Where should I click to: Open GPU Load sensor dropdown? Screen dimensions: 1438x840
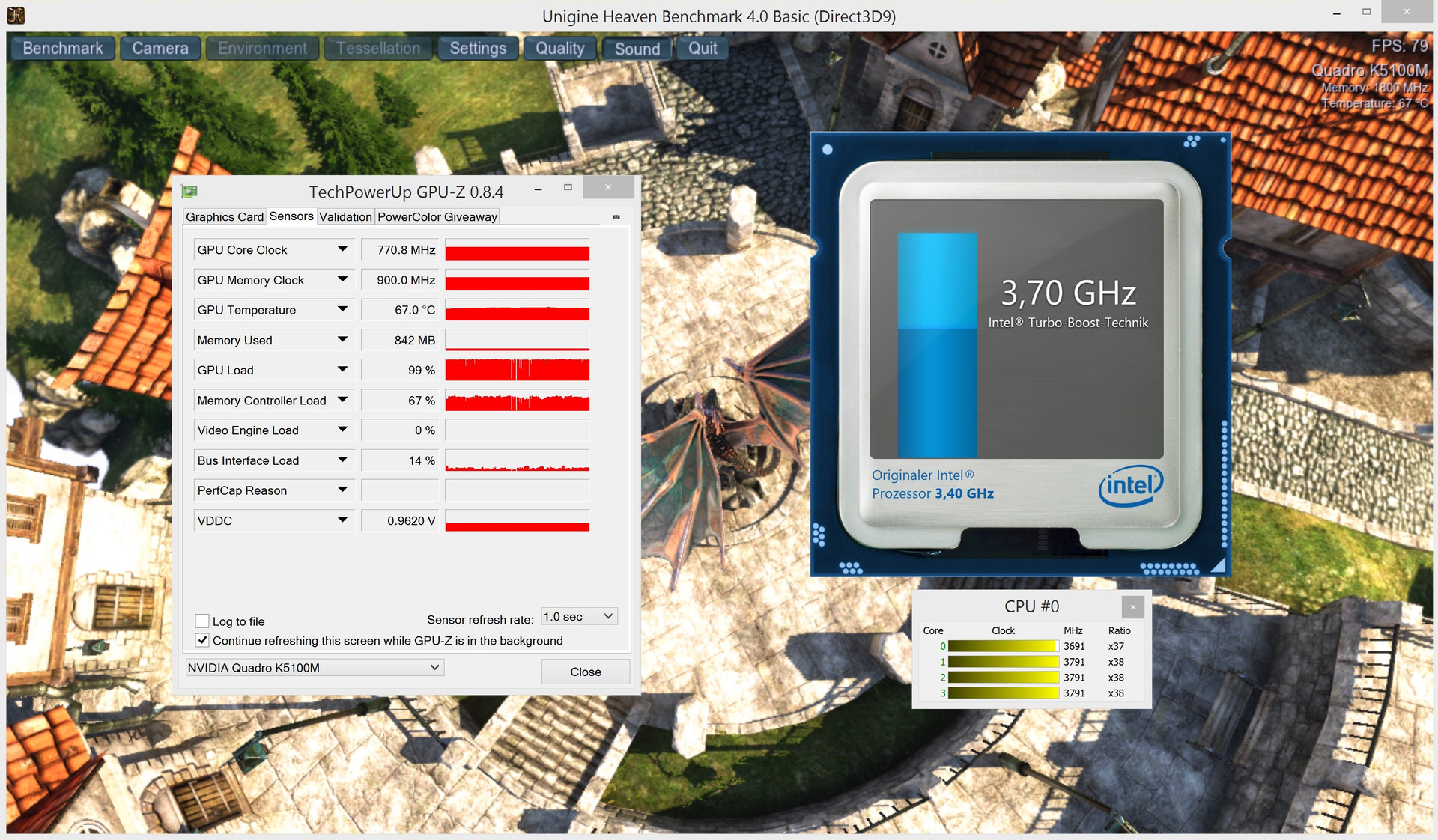[x=342, y=370]
